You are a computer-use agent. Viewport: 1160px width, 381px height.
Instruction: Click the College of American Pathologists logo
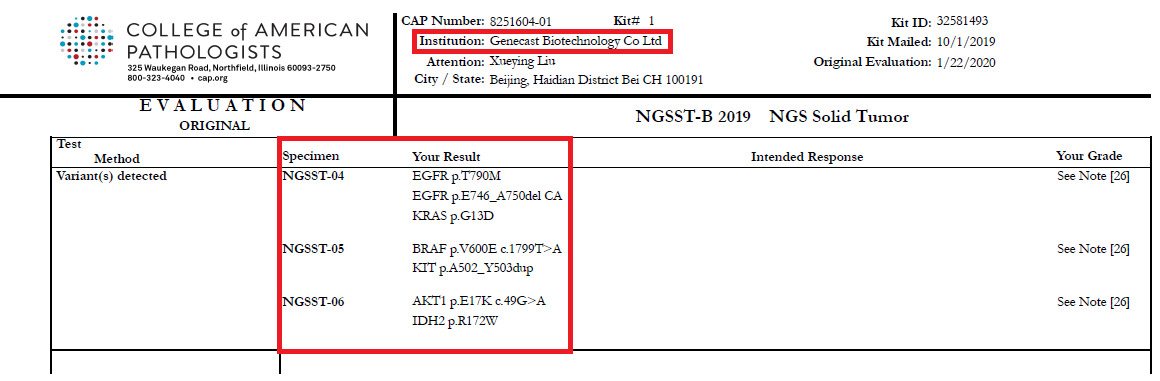tap(87, 41)
